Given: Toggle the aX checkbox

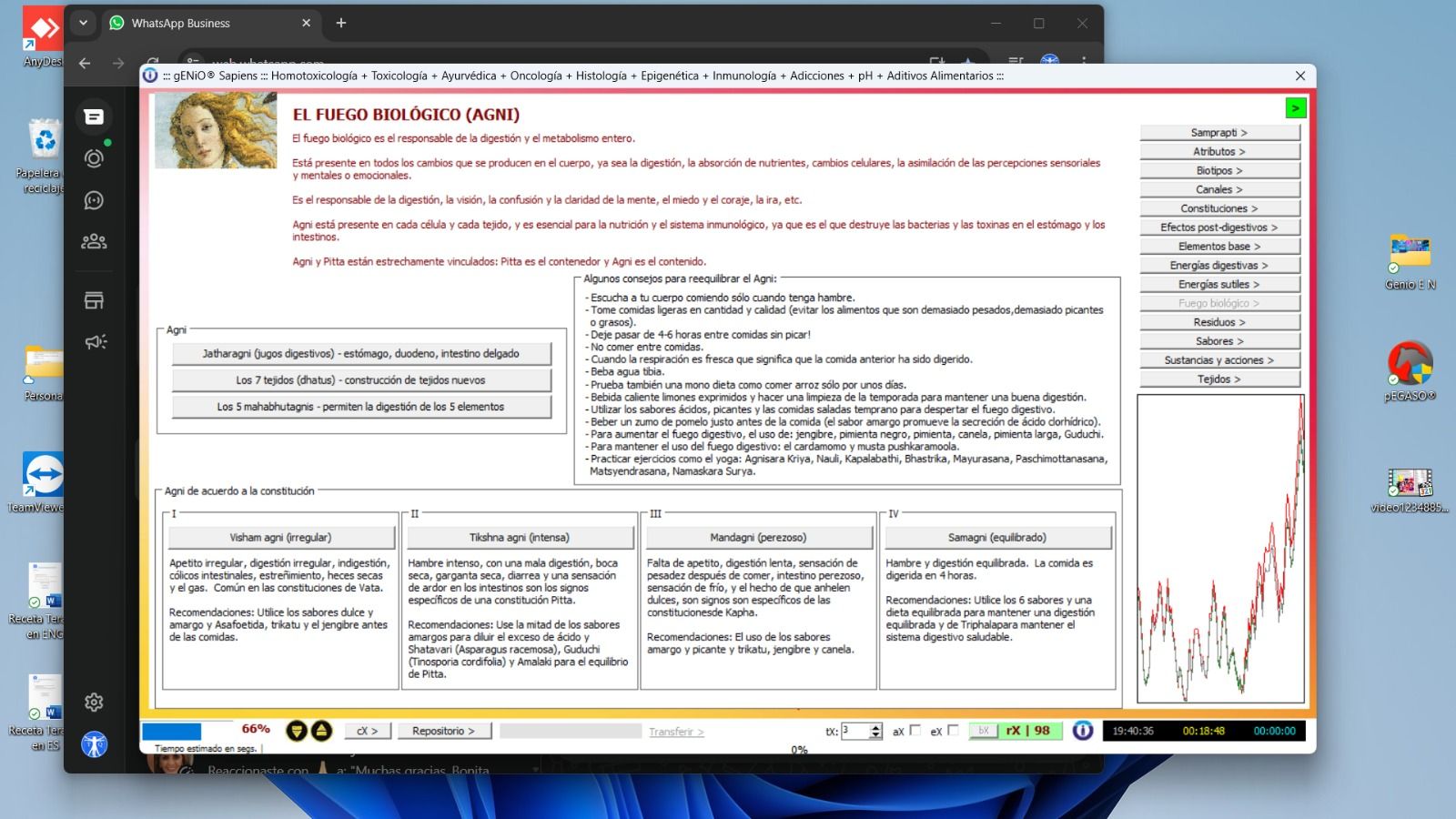Looking at the screenshot, I should (915, 730).
